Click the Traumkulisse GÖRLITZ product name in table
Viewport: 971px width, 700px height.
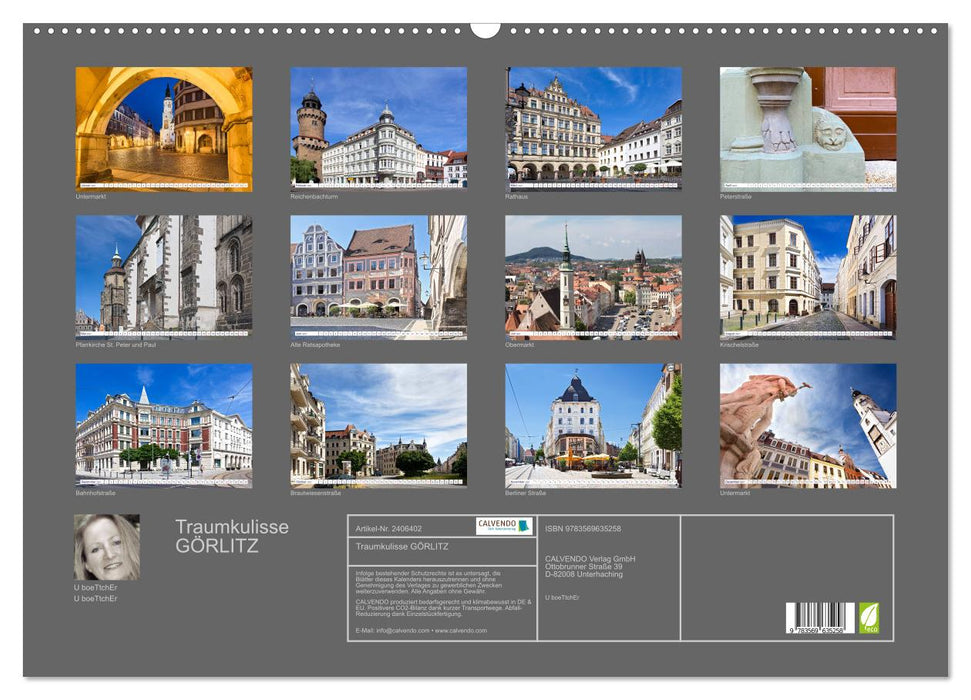(x=402, y=546)
